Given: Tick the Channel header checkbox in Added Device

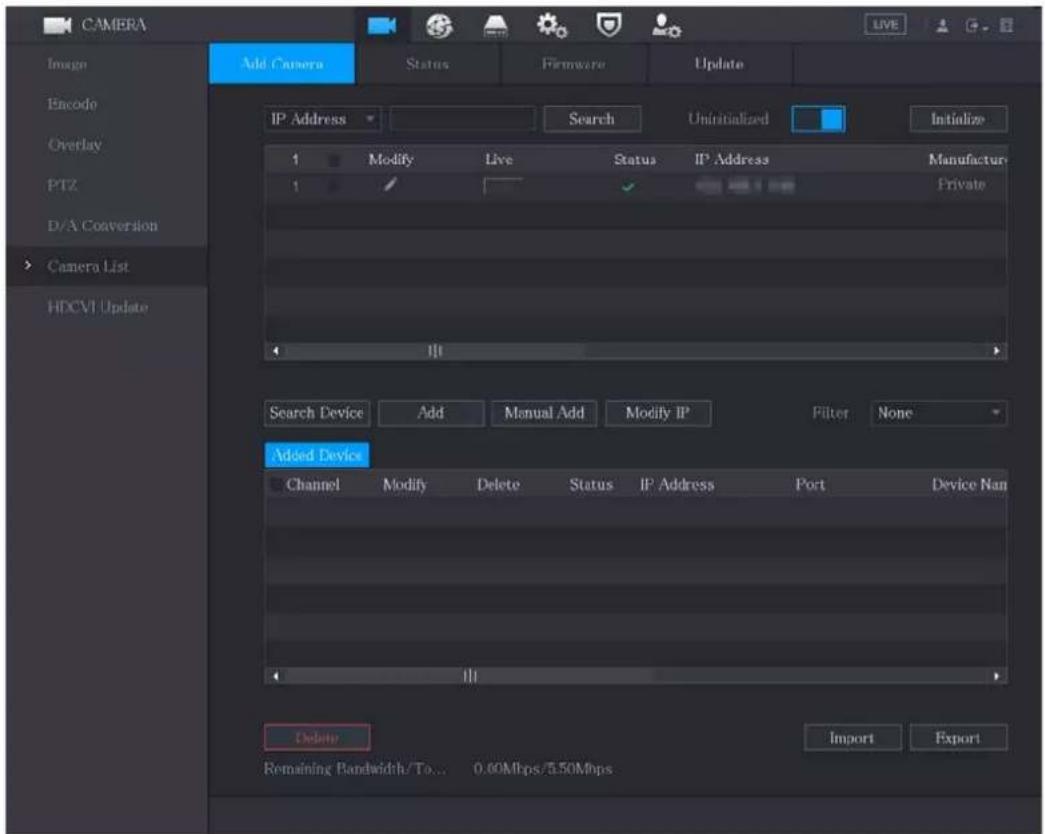Looking at the screenshot, I should coord(275,485).
